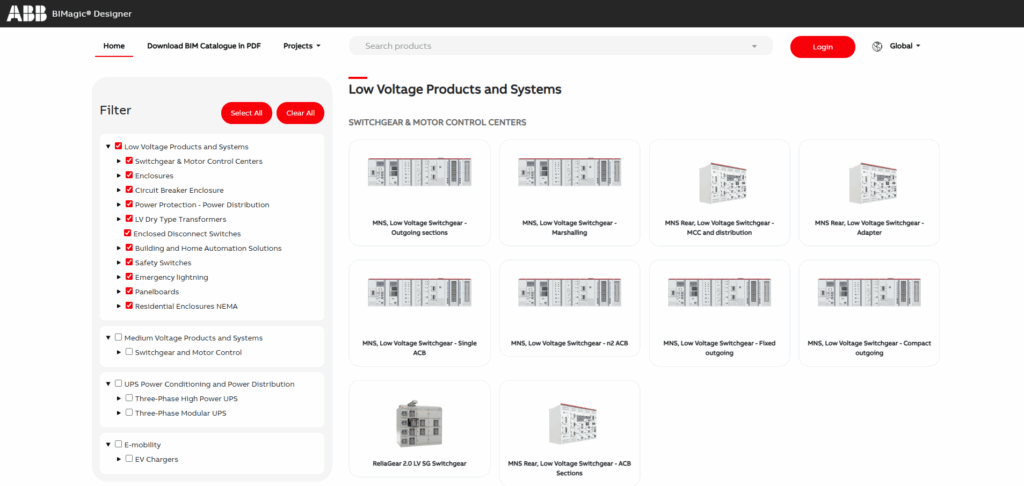Check UPS Power Conditioning and Power Distribution

(118, 383)
